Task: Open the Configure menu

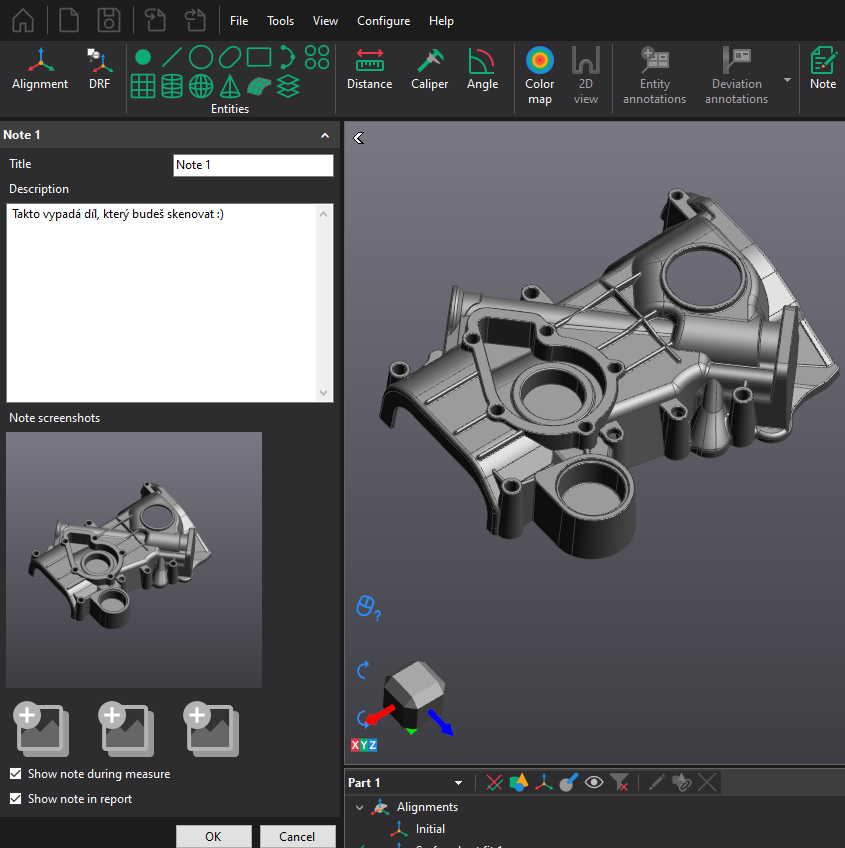Action: click(x=383, y=21)
